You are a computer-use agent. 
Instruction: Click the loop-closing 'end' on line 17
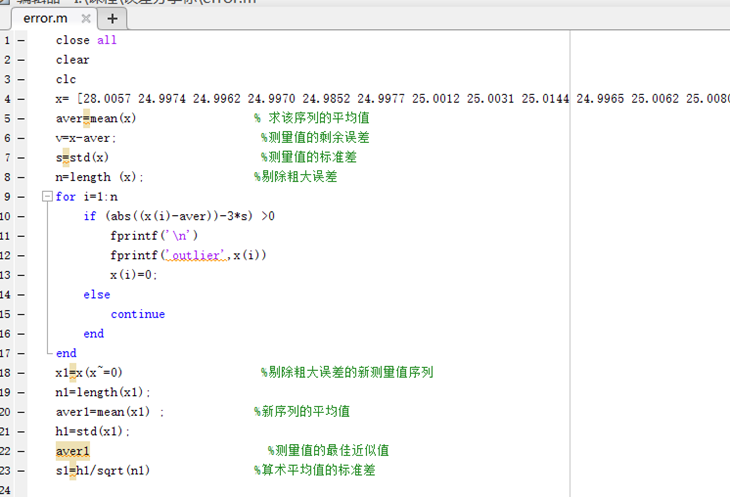tap(66, 353)
